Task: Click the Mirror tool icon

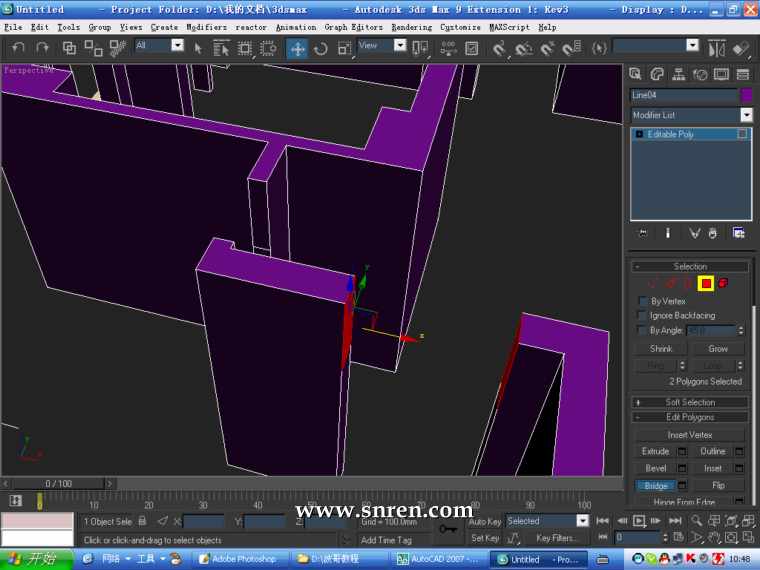Action: (716, 48)
